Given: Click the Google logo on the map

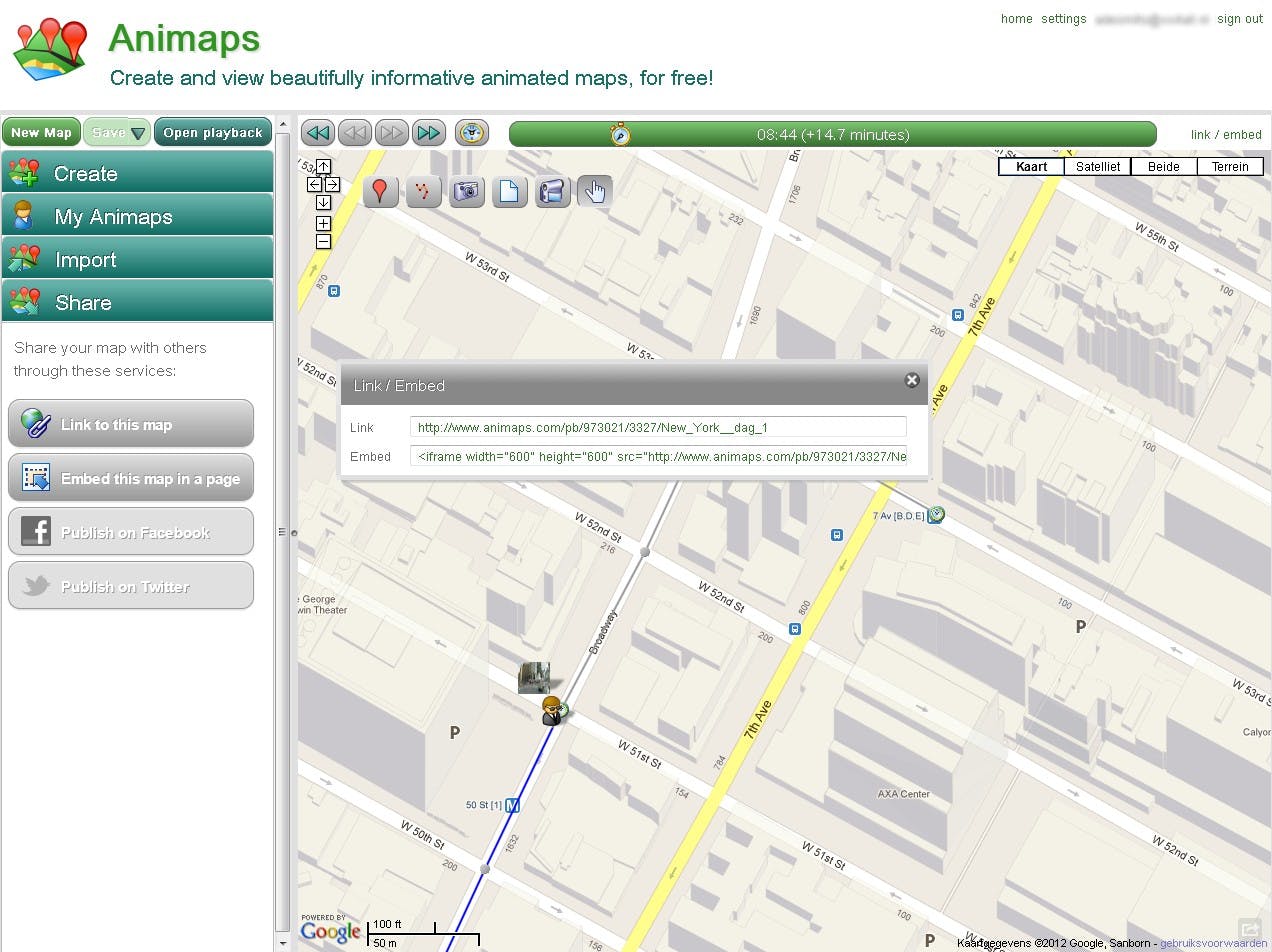Looking at the screenshot, I should (x=330, y=930).
